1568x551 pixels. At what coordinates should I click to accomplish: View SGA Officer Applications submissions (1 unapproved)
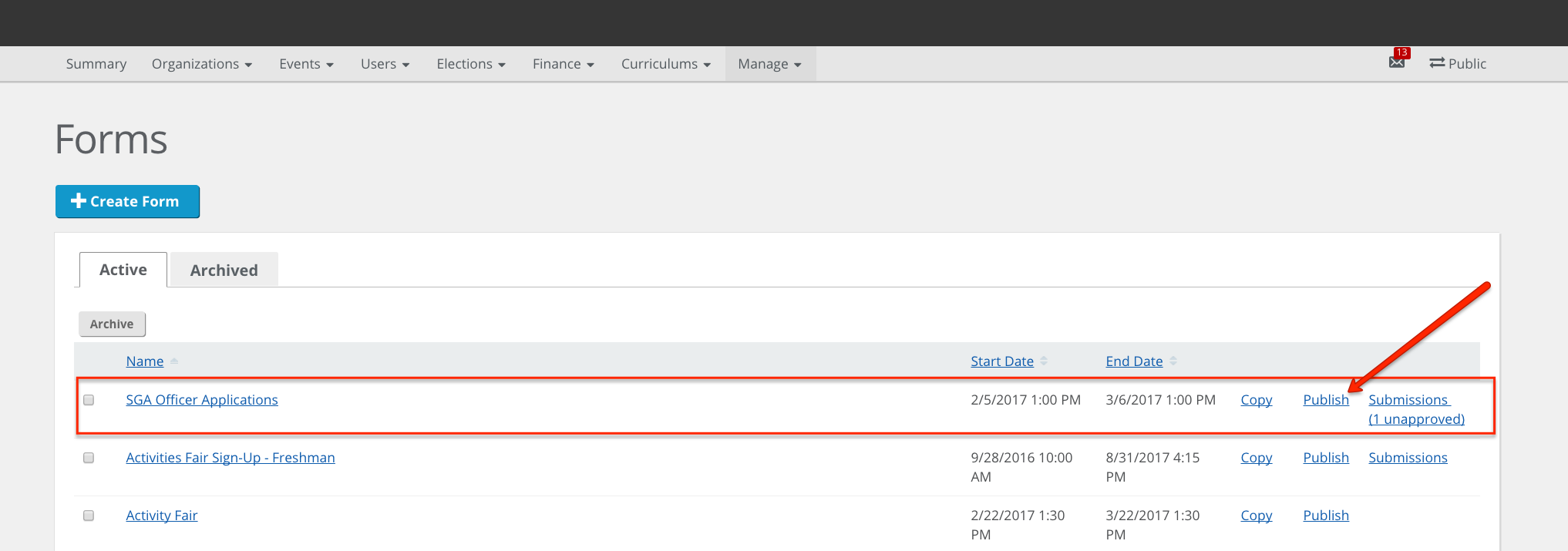pos(1417,409)
